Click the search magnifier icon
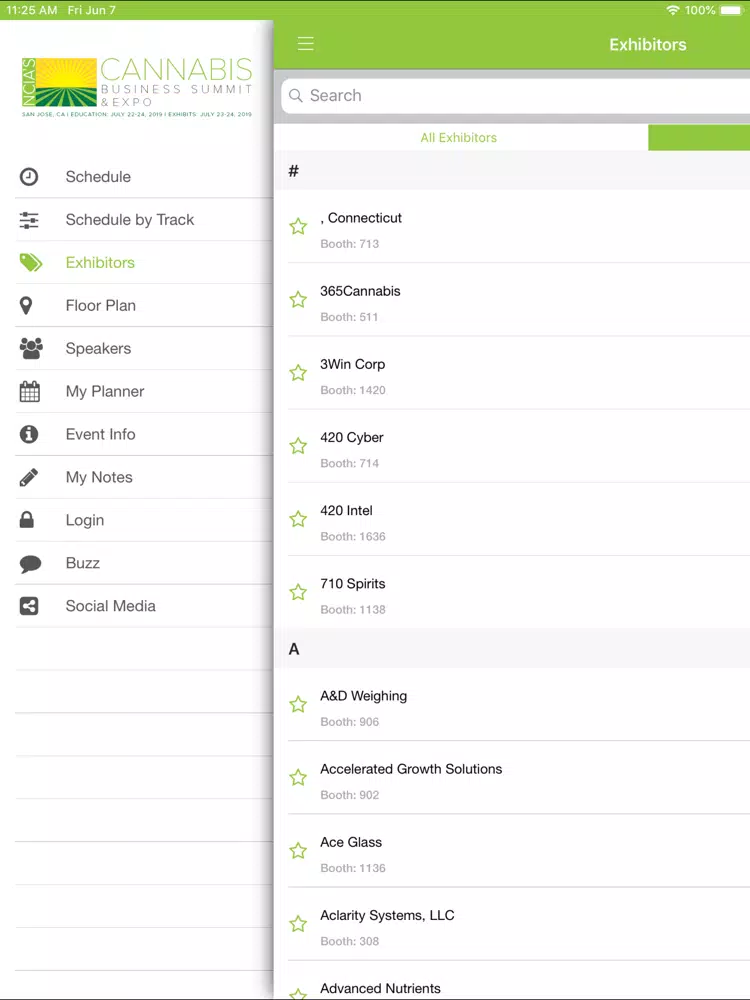Viewport: 750px width, 1000px height. coord(295,96)
